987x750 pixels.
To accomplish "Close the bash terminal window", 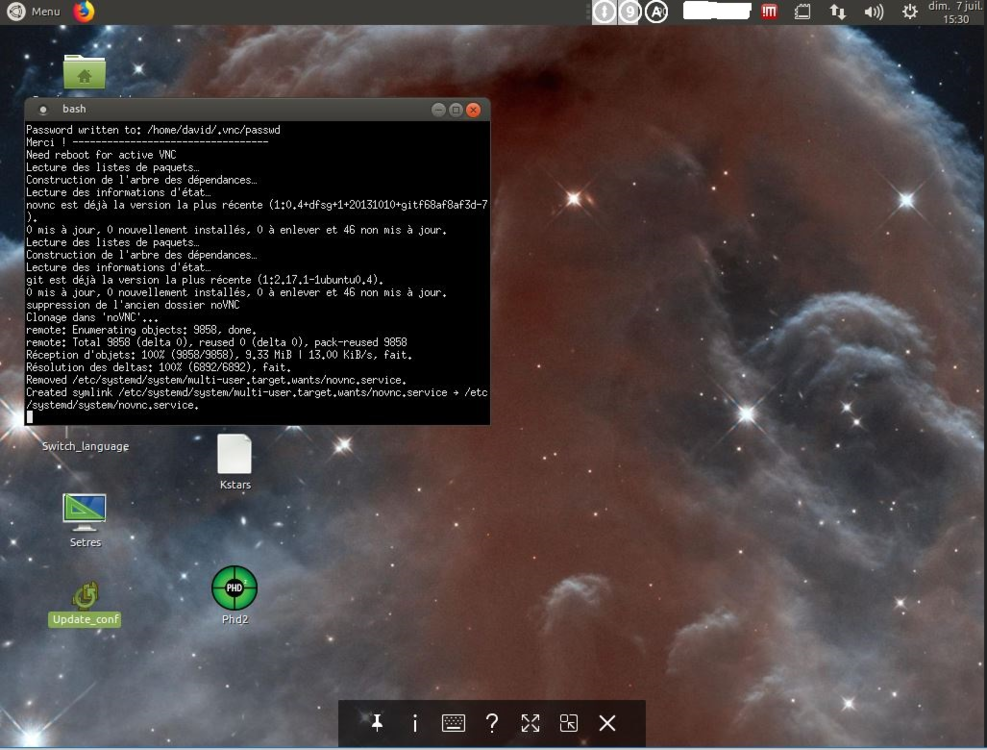I will tap(473, 110).
